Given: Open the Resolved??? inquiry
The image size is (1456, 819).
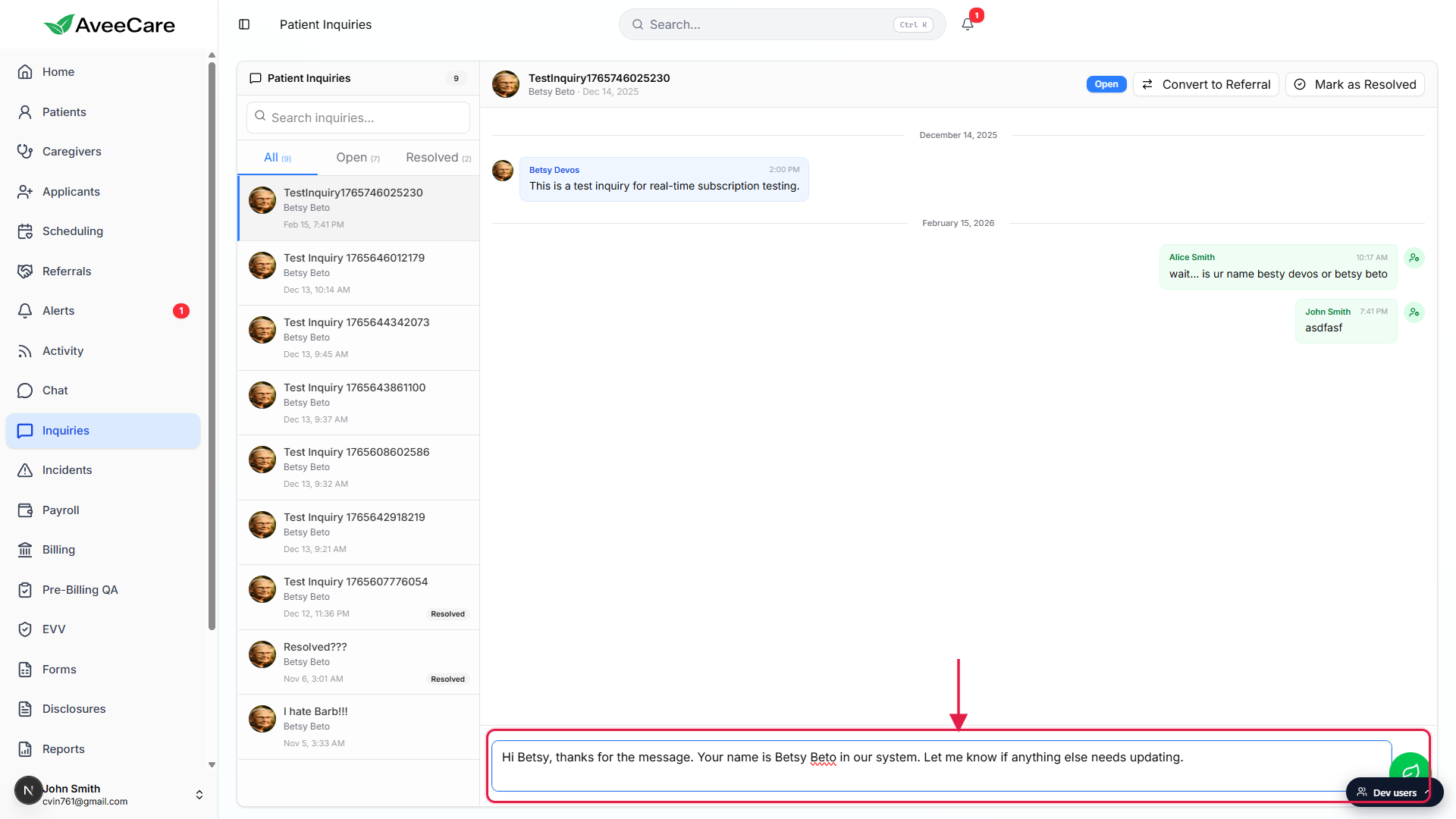Looking at the screenshot, I should [358, 662].
